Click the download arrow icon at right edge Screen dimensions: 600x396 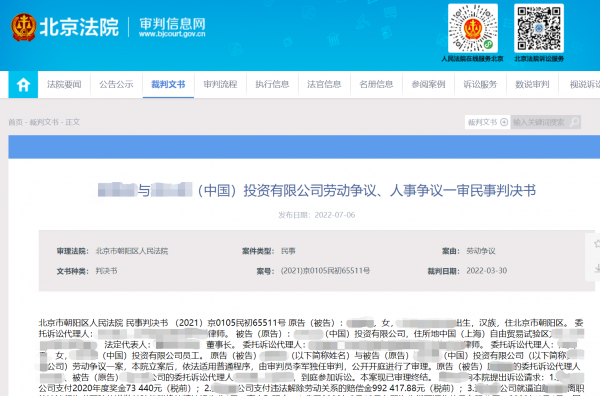597,269
